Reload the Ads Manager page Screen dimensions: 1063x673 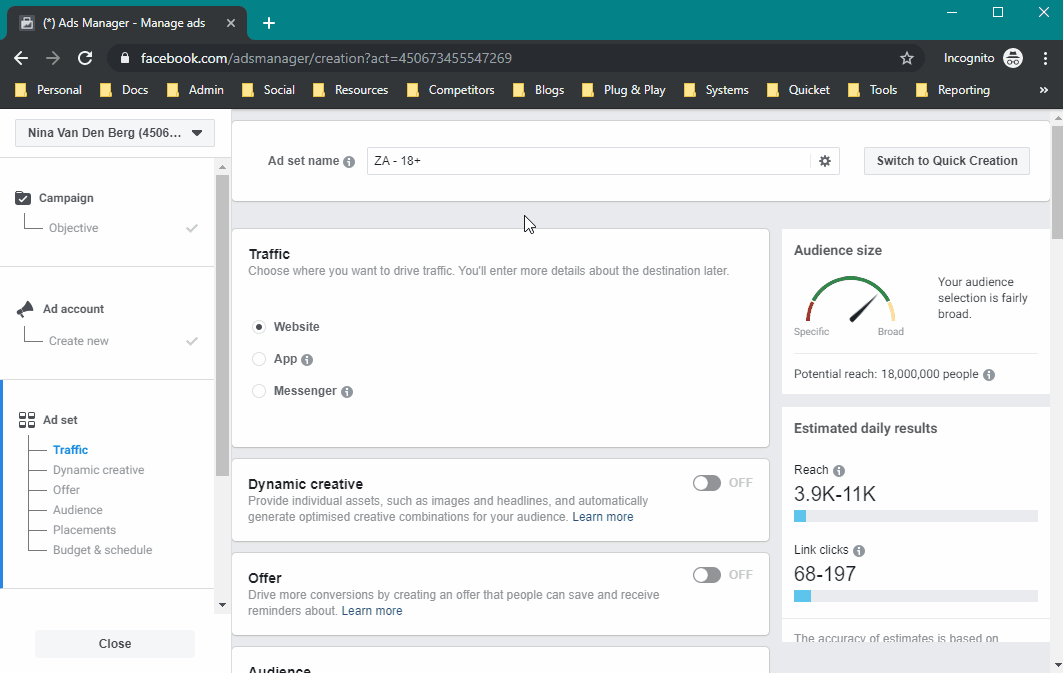85,58
